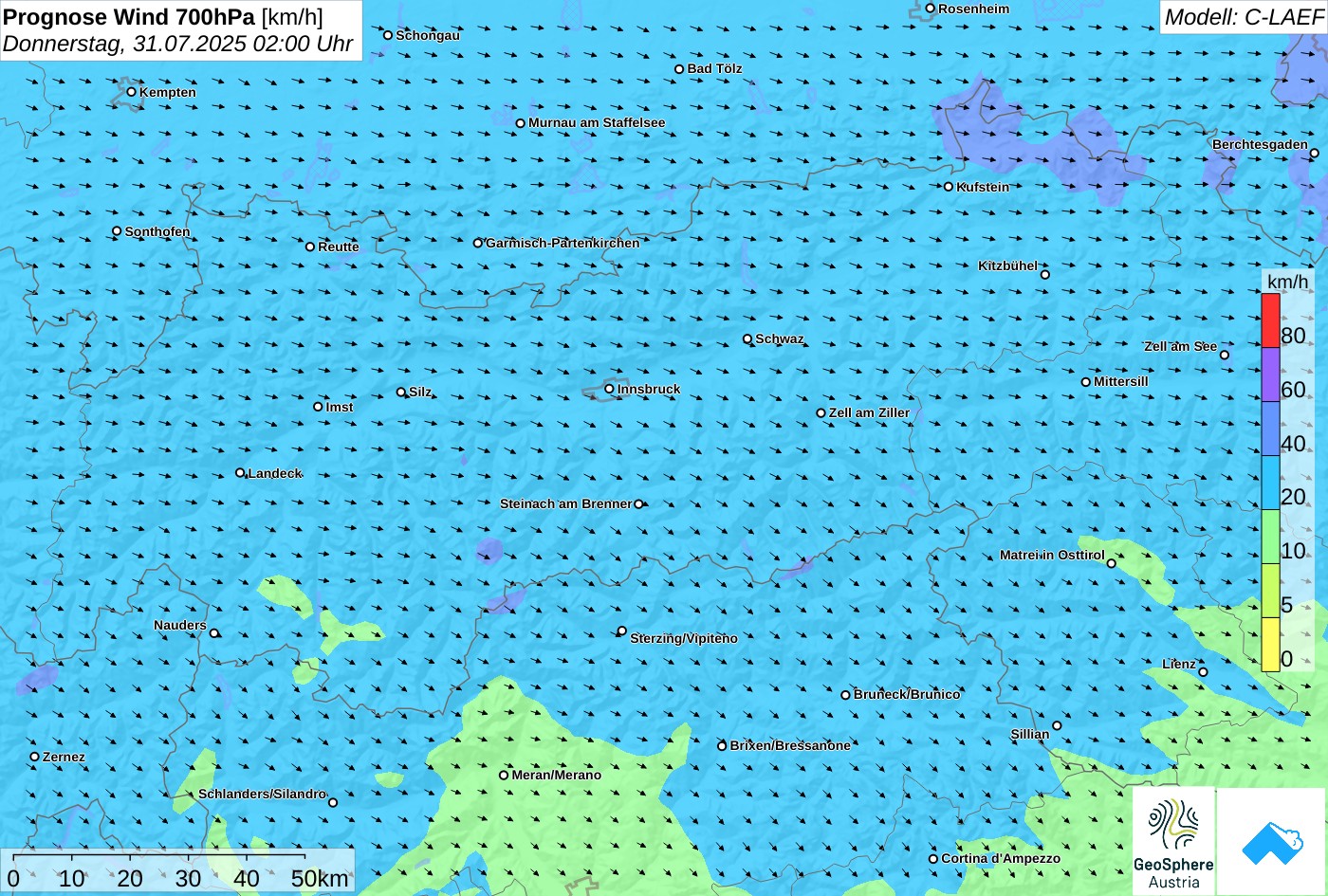Click the Zell am Ziller marker
Screen dimensions: 1328x896
click(x=821, y=412)
